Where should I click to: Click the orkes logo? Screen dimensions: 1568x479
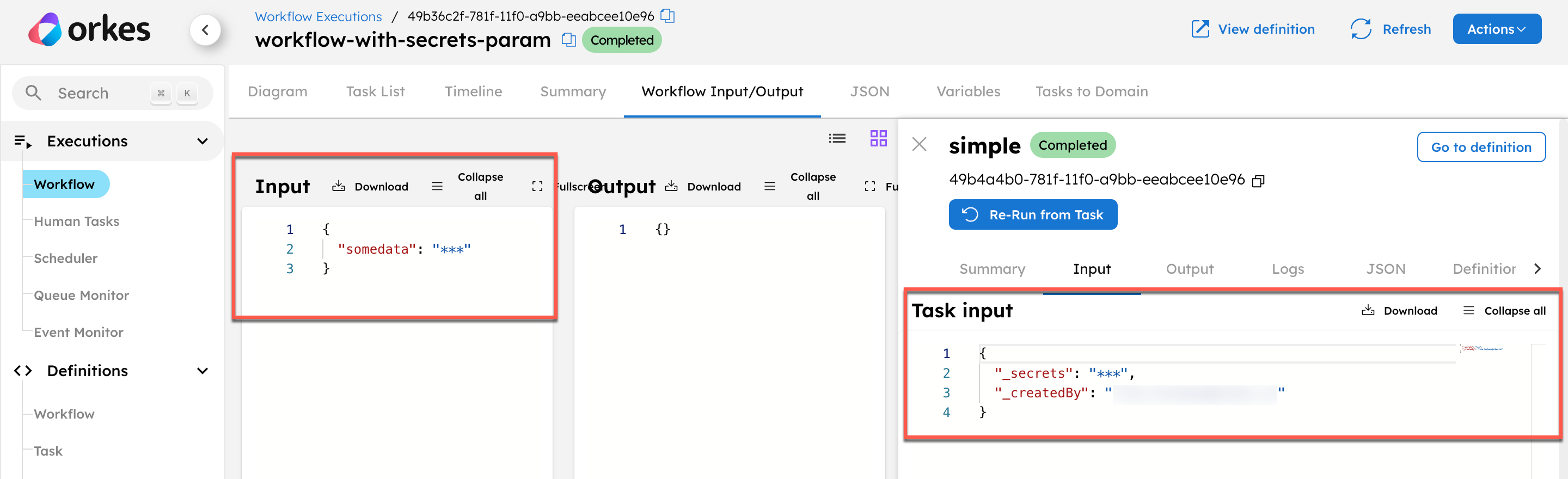click(x=89, y=29)
